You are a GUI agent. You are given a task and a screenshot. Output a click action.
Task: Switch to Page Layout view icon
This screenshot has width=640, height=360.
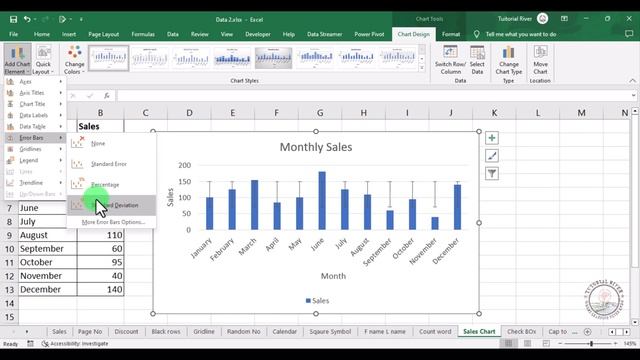(527, 344)
